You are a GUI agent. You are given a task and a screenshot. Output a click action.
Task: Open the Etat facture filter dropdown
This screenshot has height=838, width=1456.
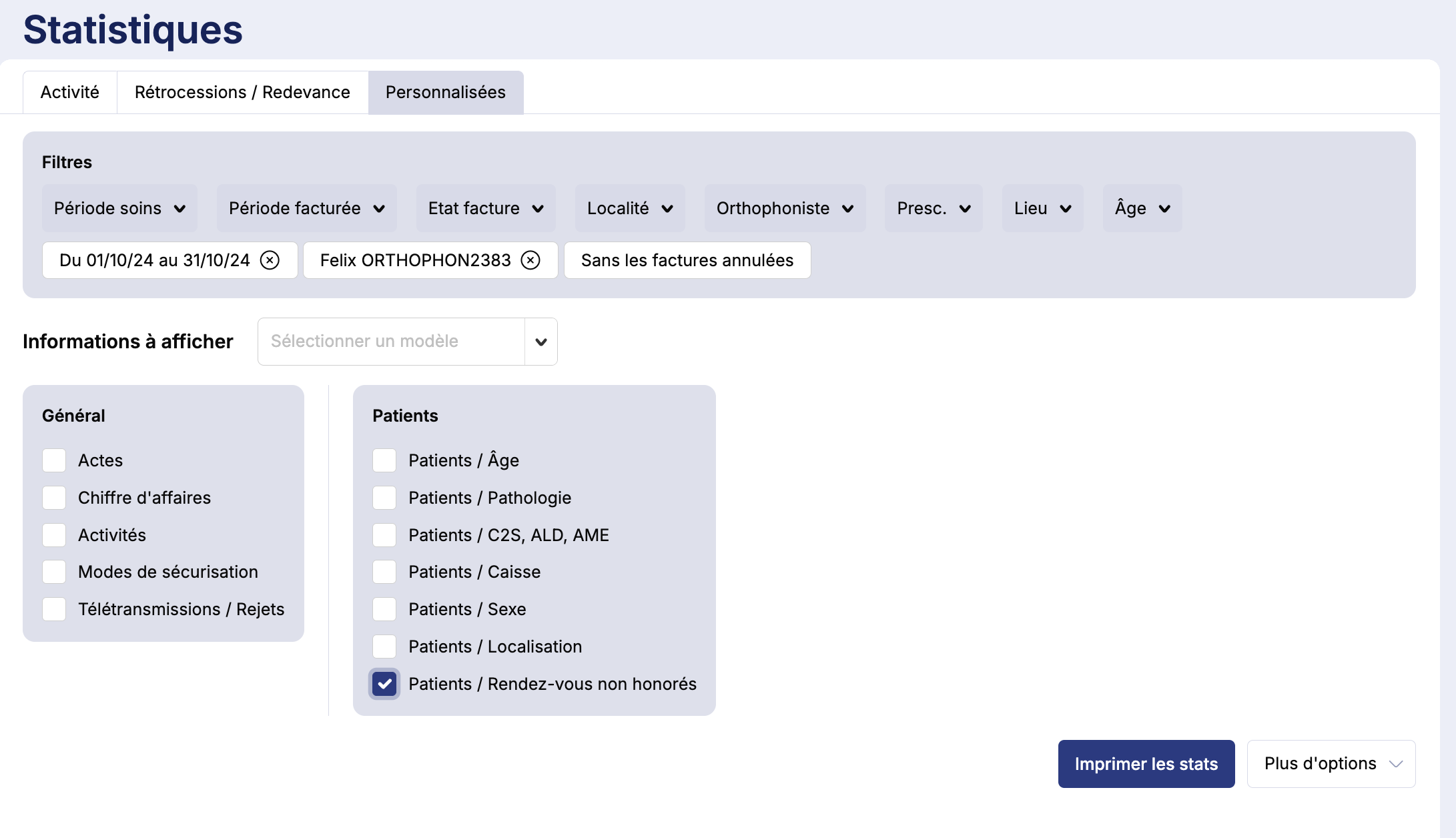(486, 208)
